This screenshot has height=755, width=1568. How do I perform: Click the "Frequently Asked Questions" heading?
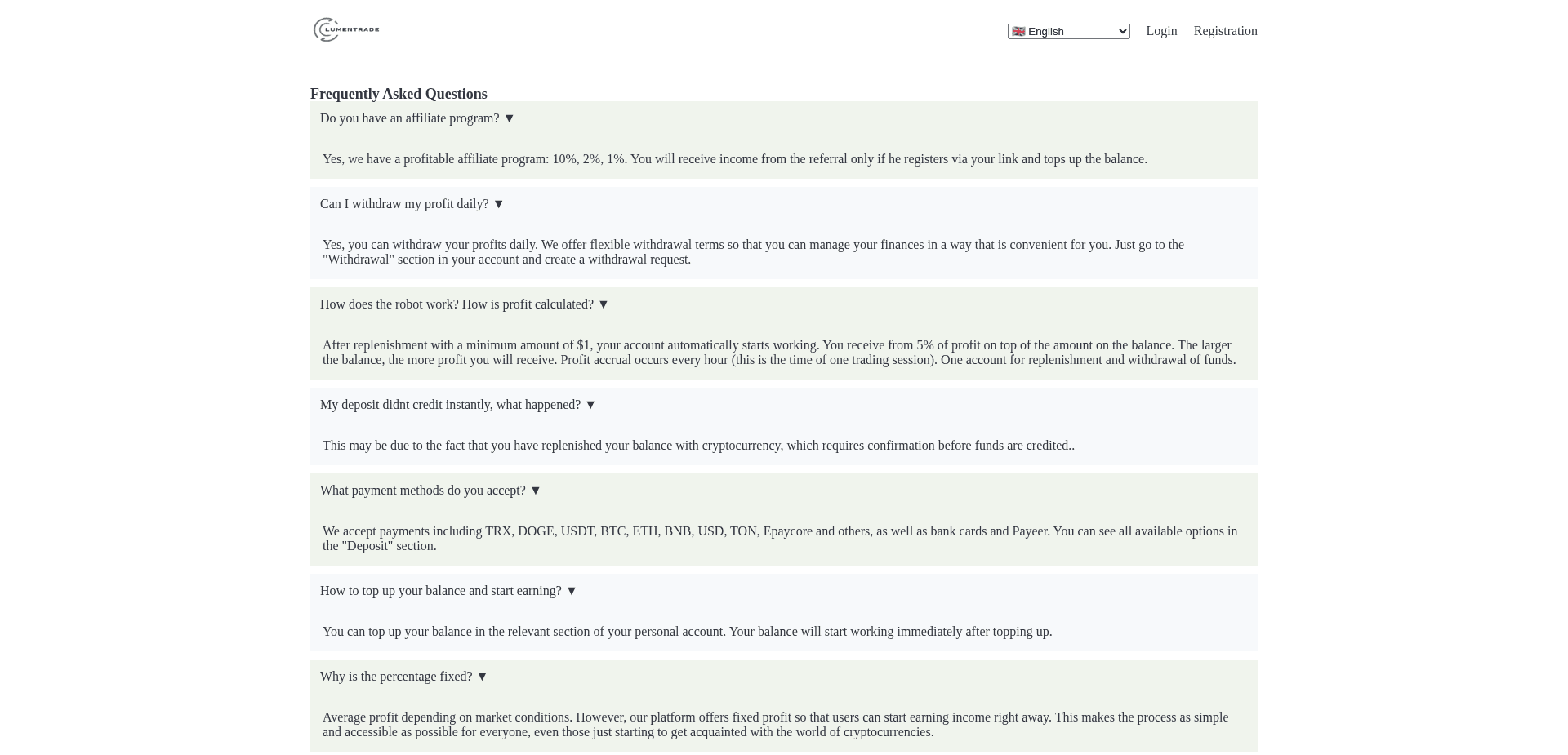(398, 94)
